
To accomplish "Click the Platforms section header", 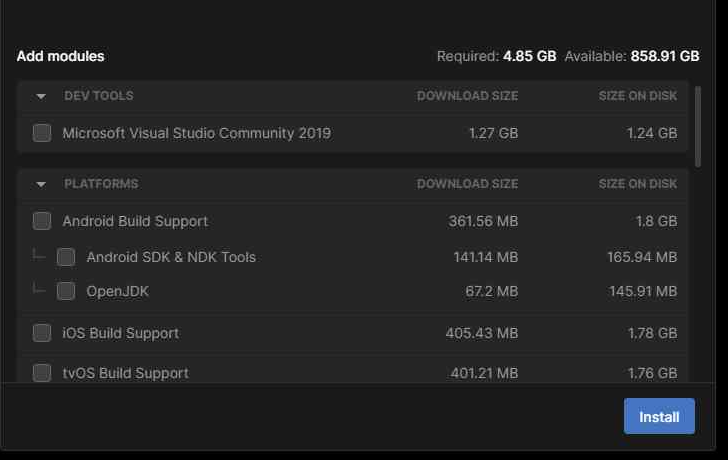I will click(x=101, y=184).
